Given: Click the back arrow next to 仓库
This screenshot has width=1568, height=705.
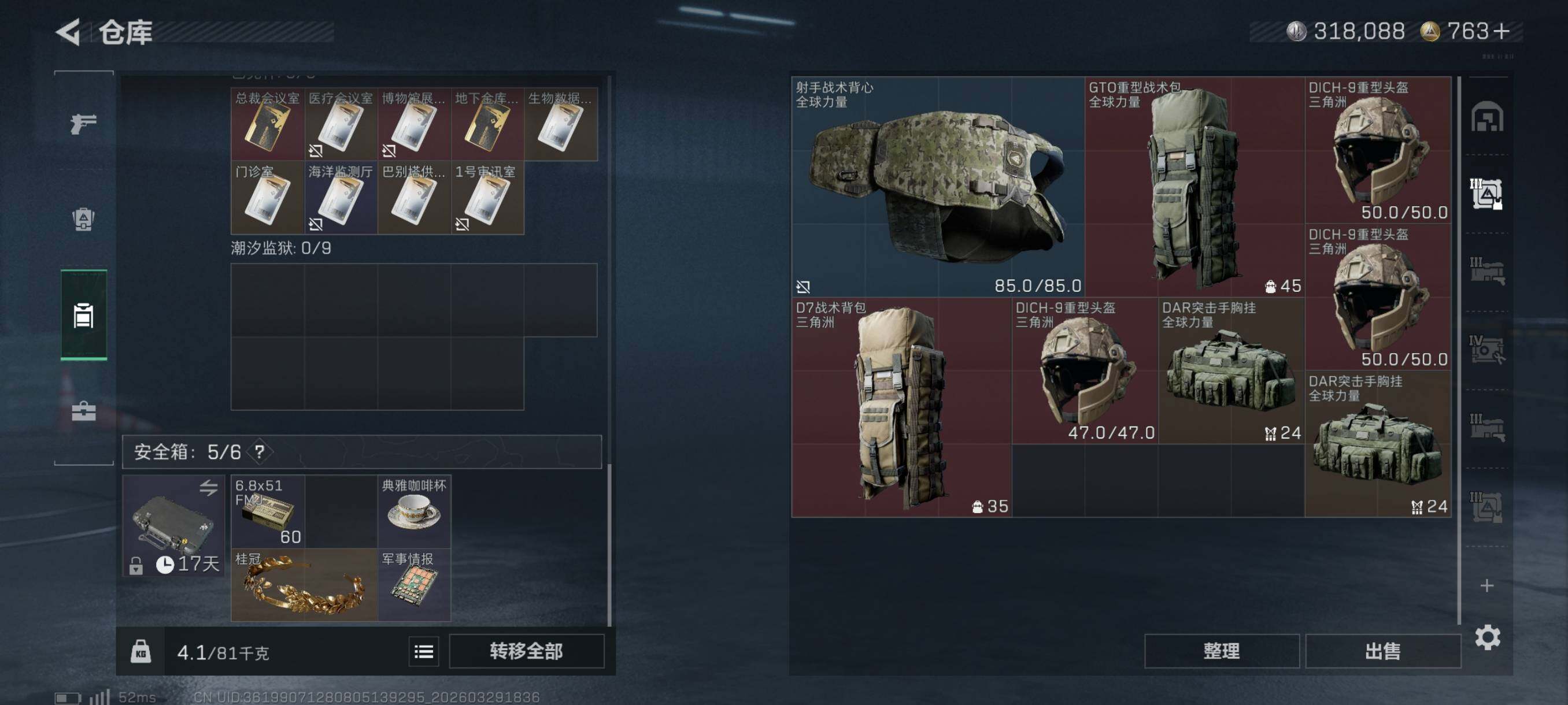Looking at the screenshot, I should coord(68,32).
